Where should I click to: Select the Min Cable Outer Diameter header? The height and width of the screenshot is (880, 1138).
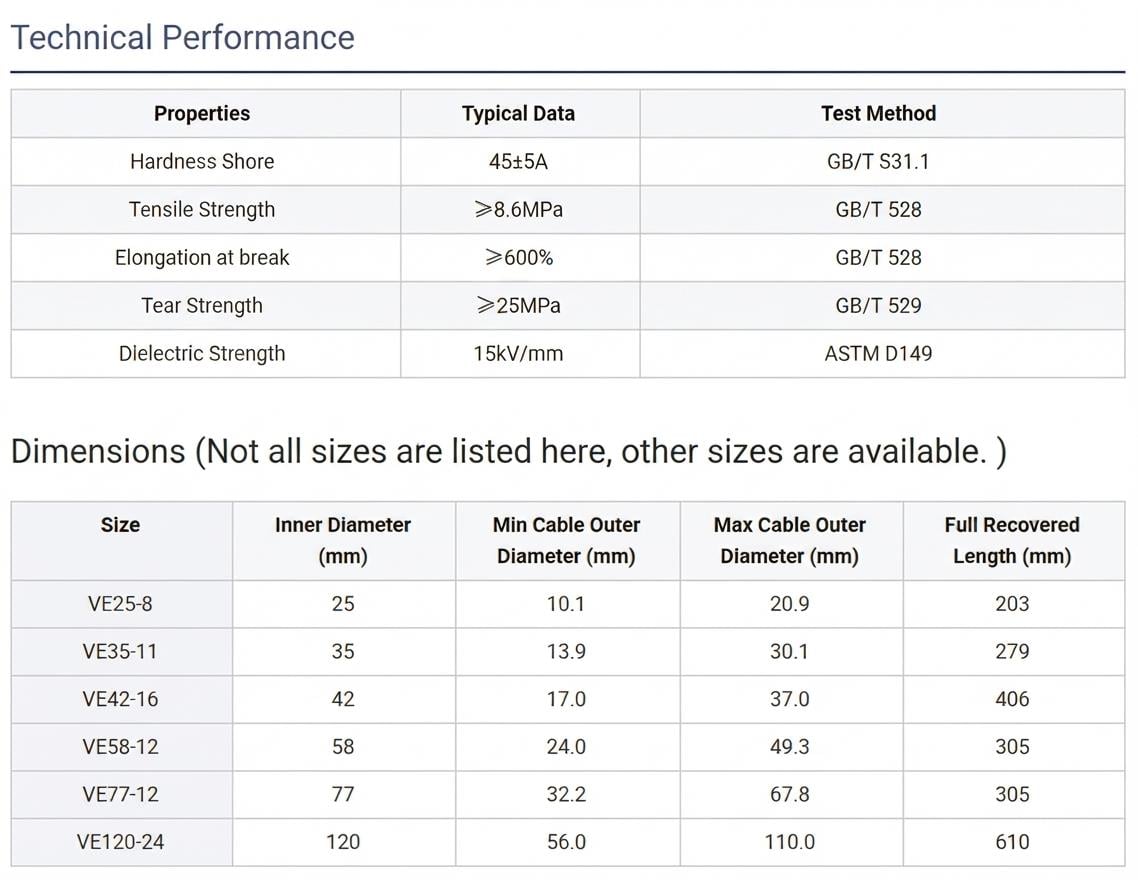coord(566,540)
